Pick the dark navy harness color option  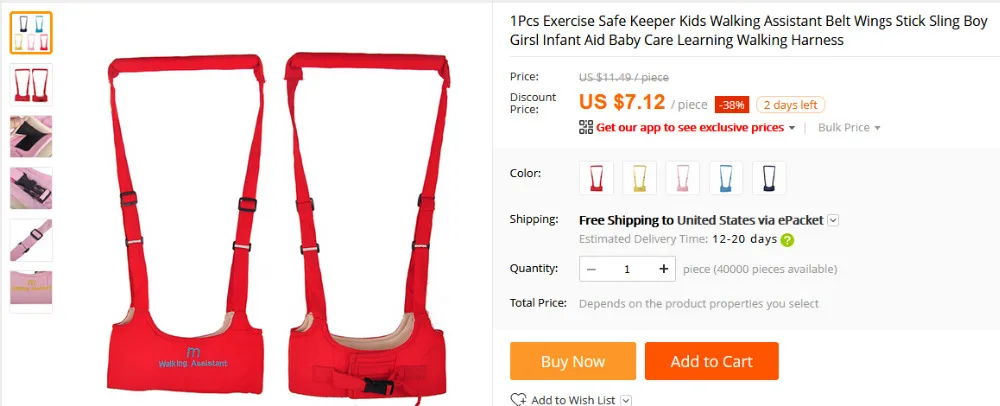[x=769, y=178]
